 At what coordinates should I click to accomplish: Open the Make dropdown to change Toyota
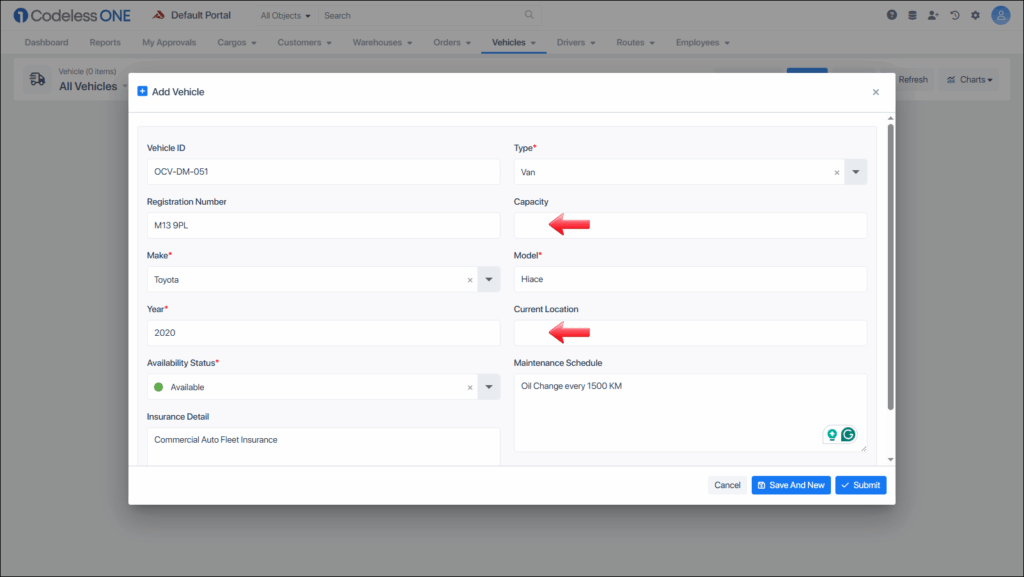(x=488, y=278)
